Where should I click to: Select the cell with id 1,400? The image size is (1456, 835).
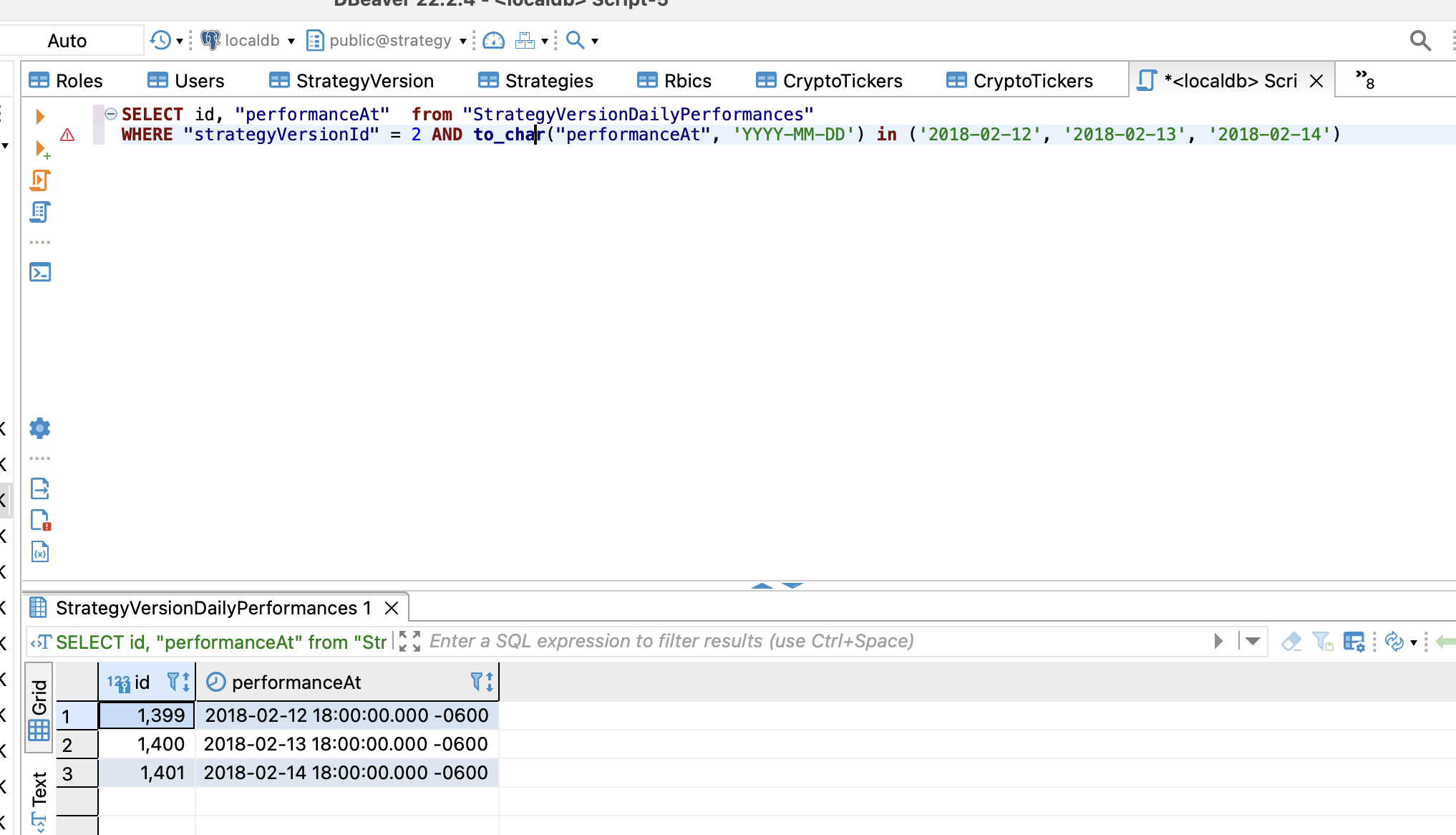[x=147, y=744]
